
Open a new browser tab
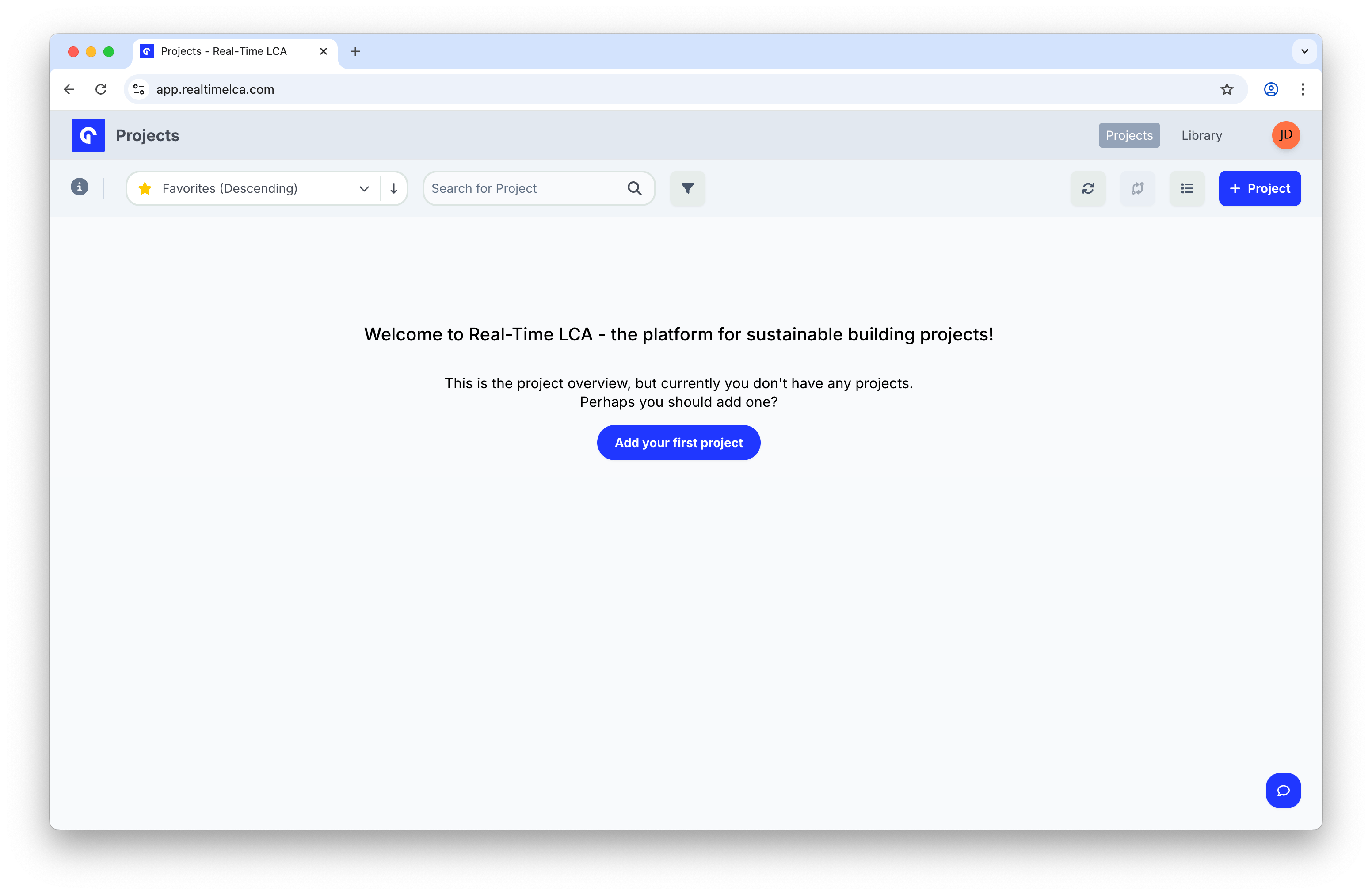(355, 51)
